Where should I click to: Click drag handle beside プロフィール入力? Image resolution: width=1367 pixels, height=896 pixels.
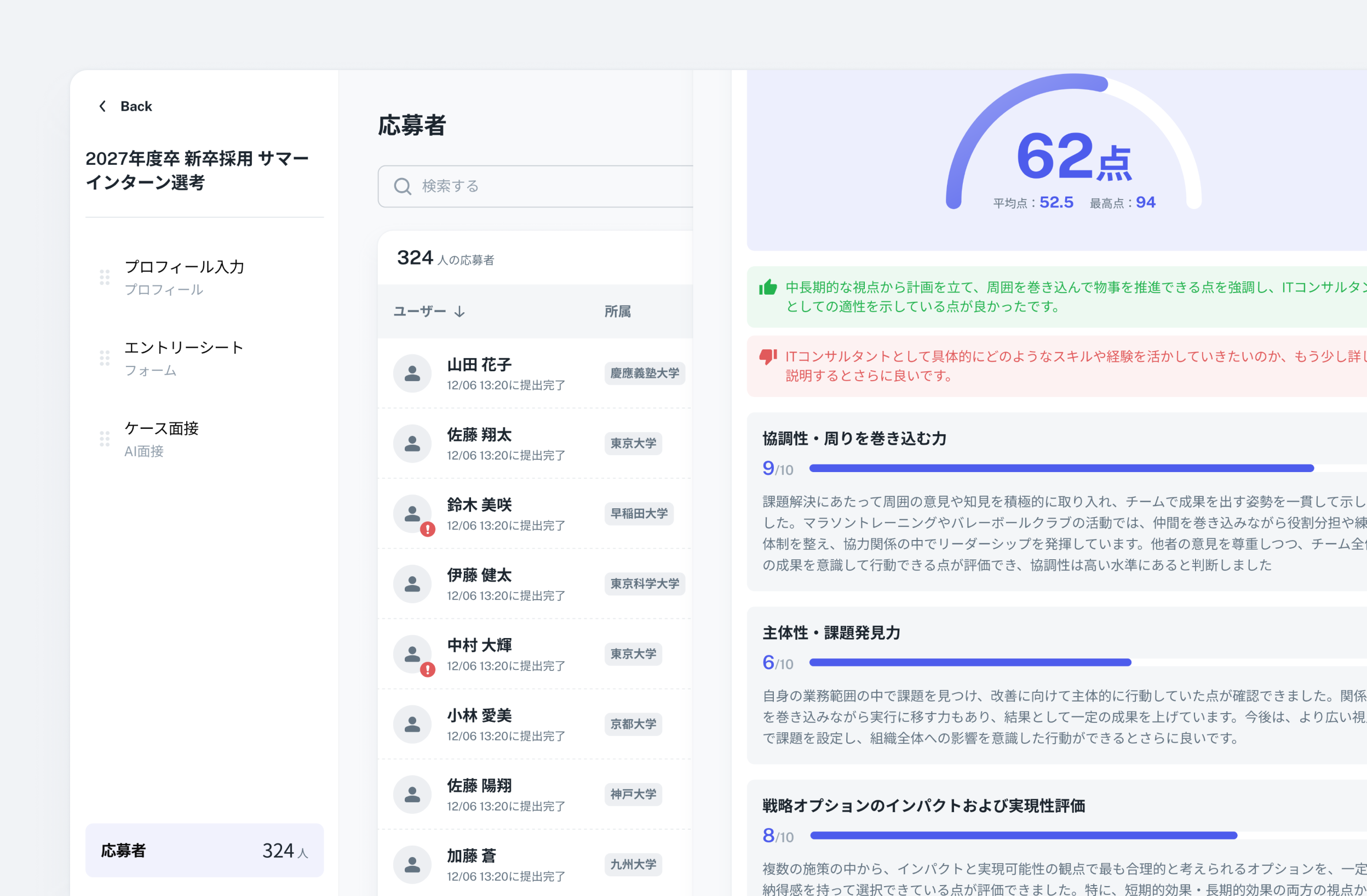click(105, 278)
